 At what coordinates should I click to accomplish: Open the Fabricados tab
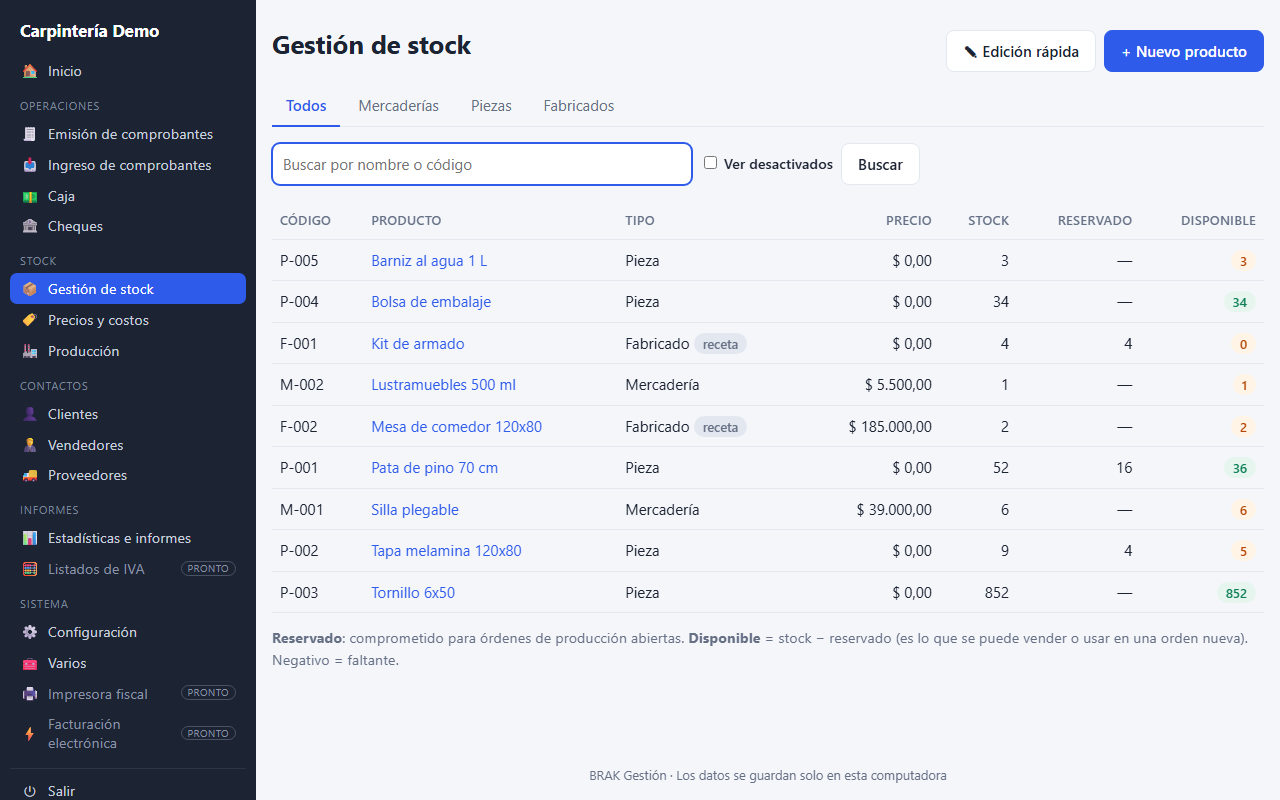579,106
